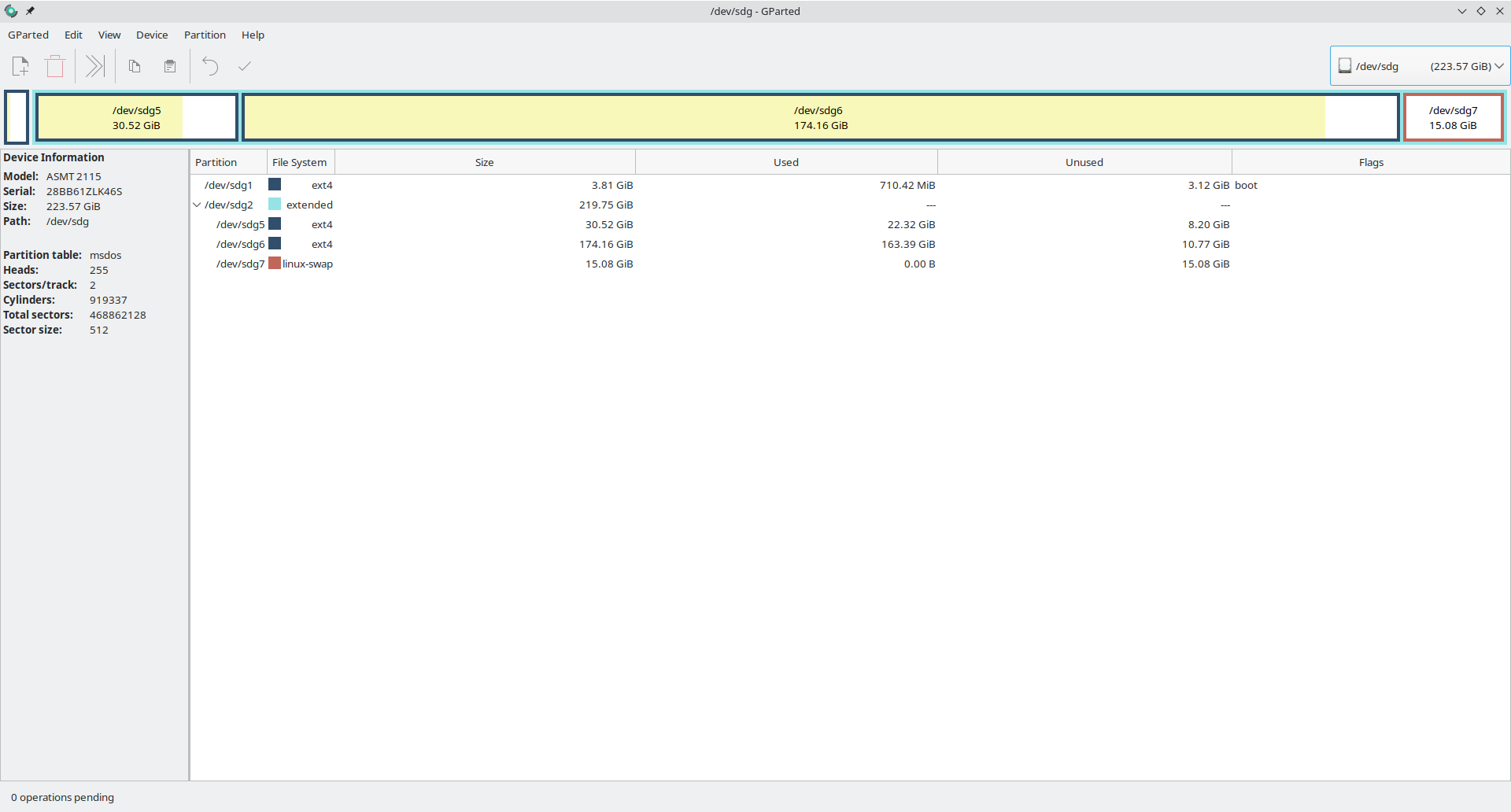This screenshot has width=1511, height=812.
Task: Select the /dev/sdg5 block in disk map
Action: click(137, 117)
